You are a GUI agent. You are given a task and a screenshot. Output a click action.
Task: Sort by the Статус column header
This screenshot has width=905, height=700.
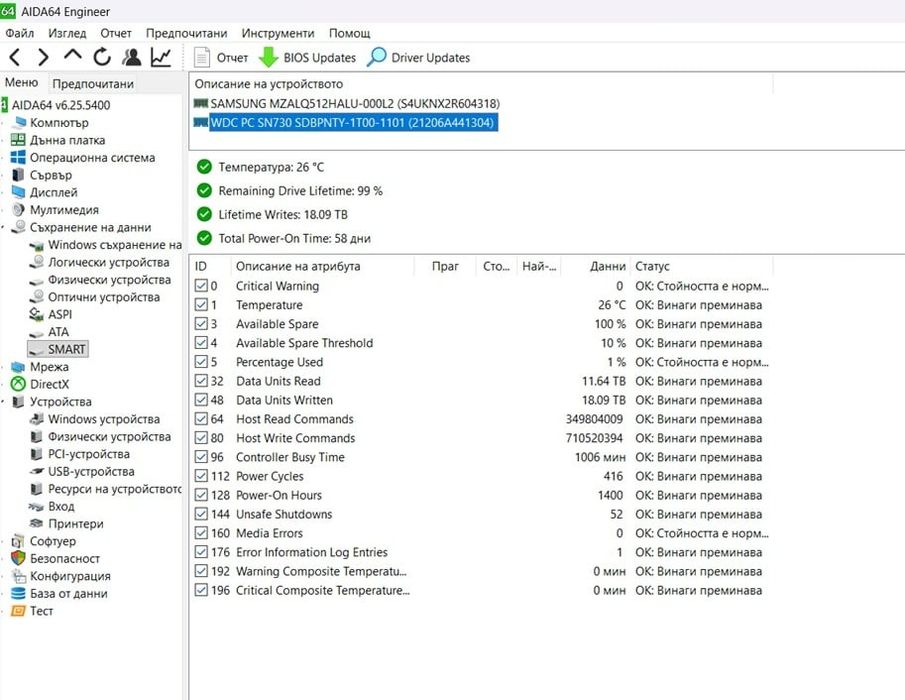(x=701, y=266)
